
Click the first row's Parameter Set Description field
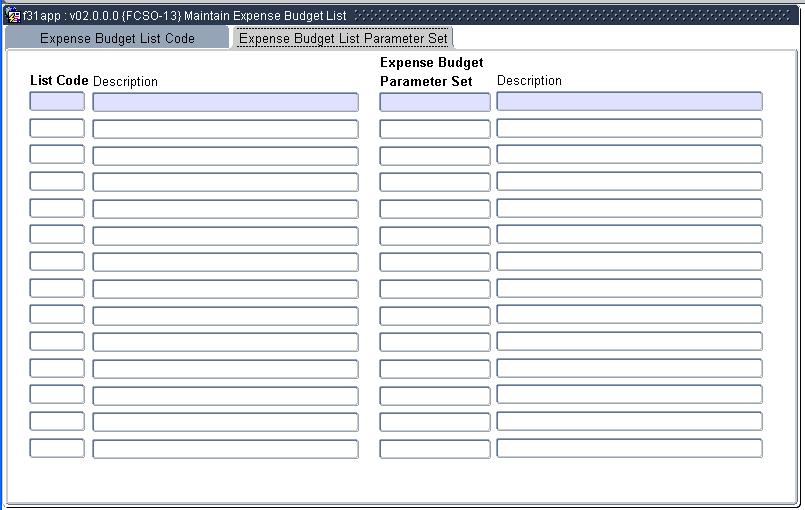pyautogui.click(x=629, y=102)
